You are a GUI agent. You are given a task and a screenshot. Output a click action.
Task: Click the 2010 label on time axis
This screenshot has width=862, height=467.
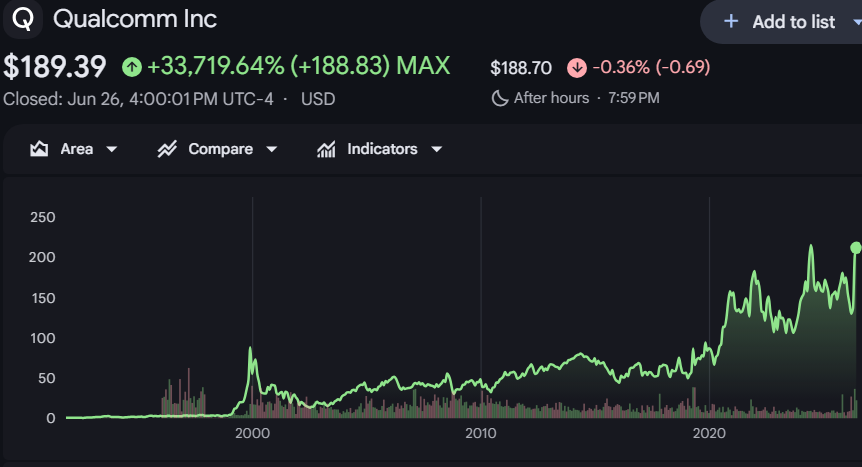tap(480, 433)
